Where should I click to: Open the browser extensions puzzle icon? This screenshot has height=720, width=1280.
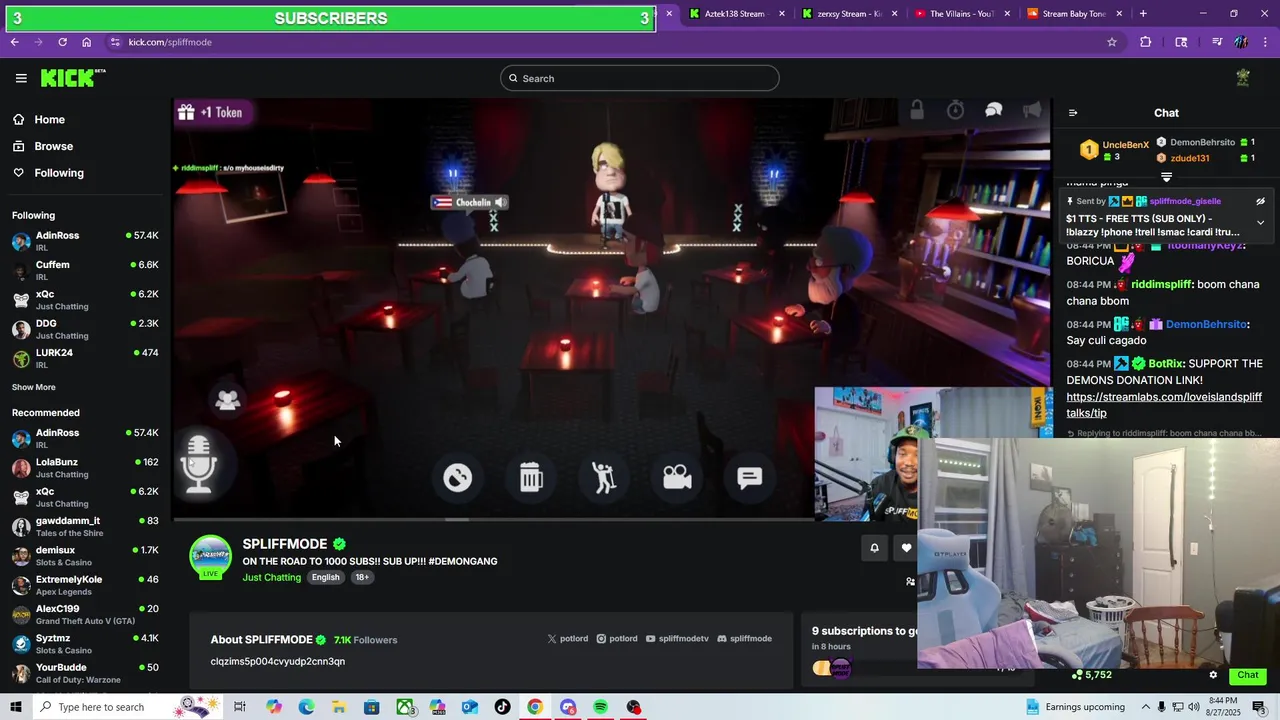[x=1146, y=42]
